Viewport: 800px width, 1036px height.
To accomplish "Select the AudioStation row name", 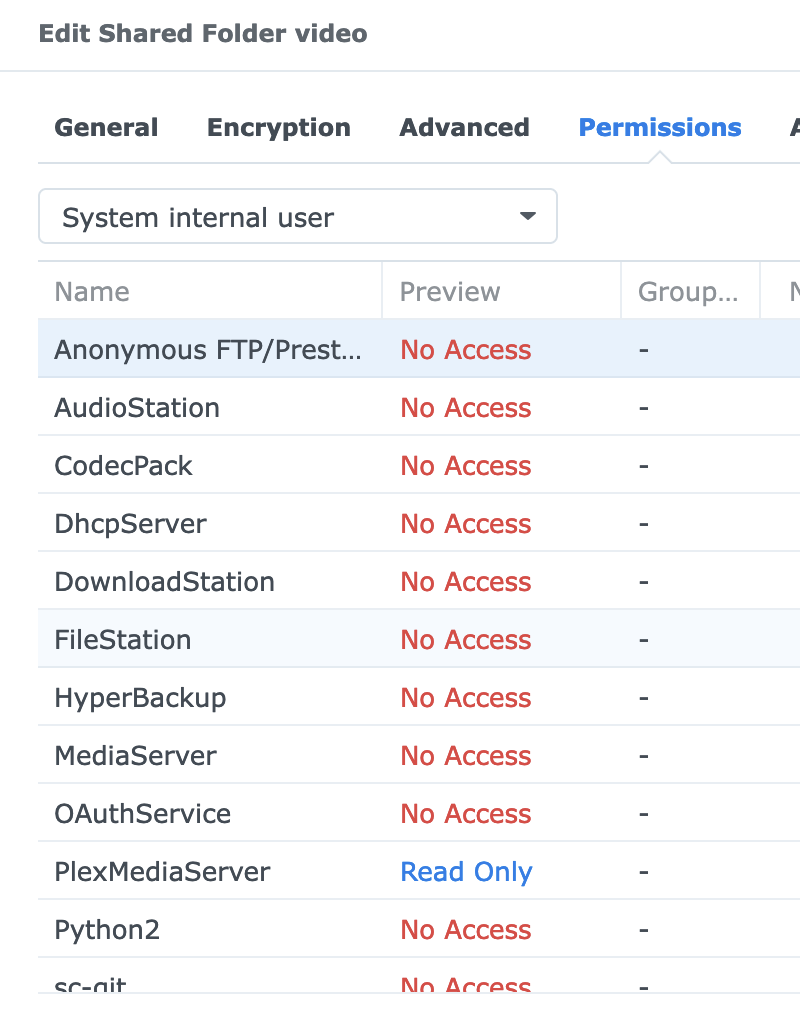I will (137, 408).
